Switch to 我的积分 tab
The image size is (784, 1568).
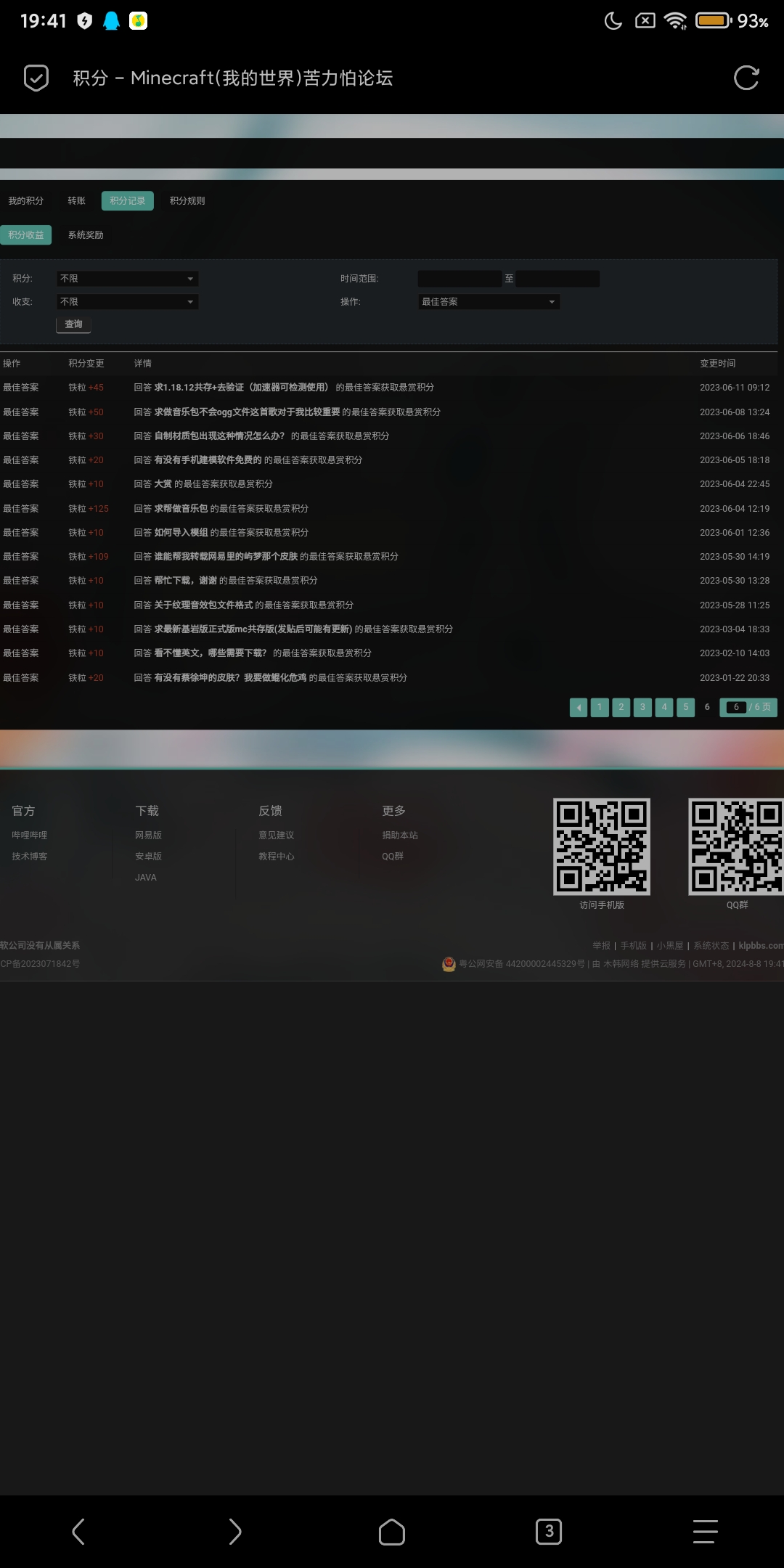pos(26,201)
